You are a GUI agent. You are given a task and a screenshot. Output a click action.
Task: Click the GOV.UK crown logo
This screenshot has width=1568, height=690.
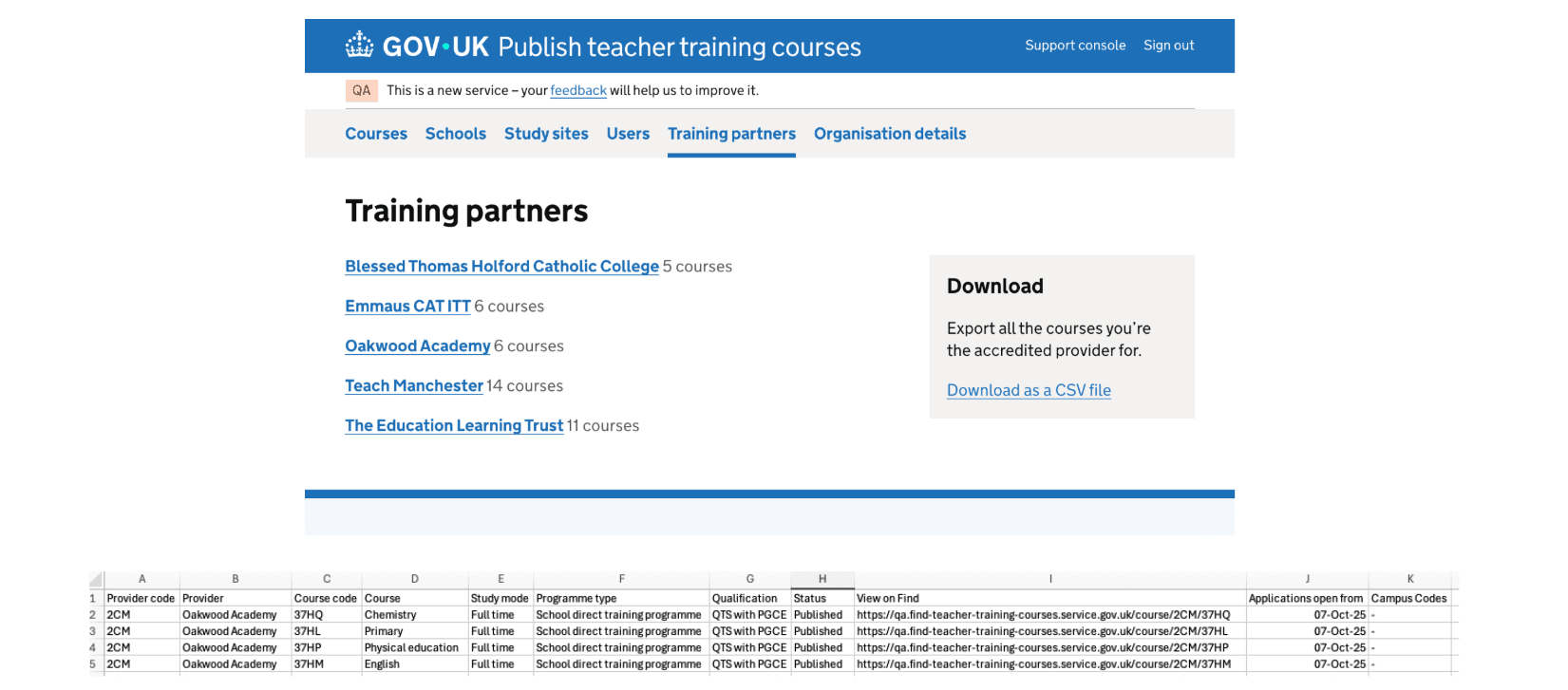pos(359,45)
